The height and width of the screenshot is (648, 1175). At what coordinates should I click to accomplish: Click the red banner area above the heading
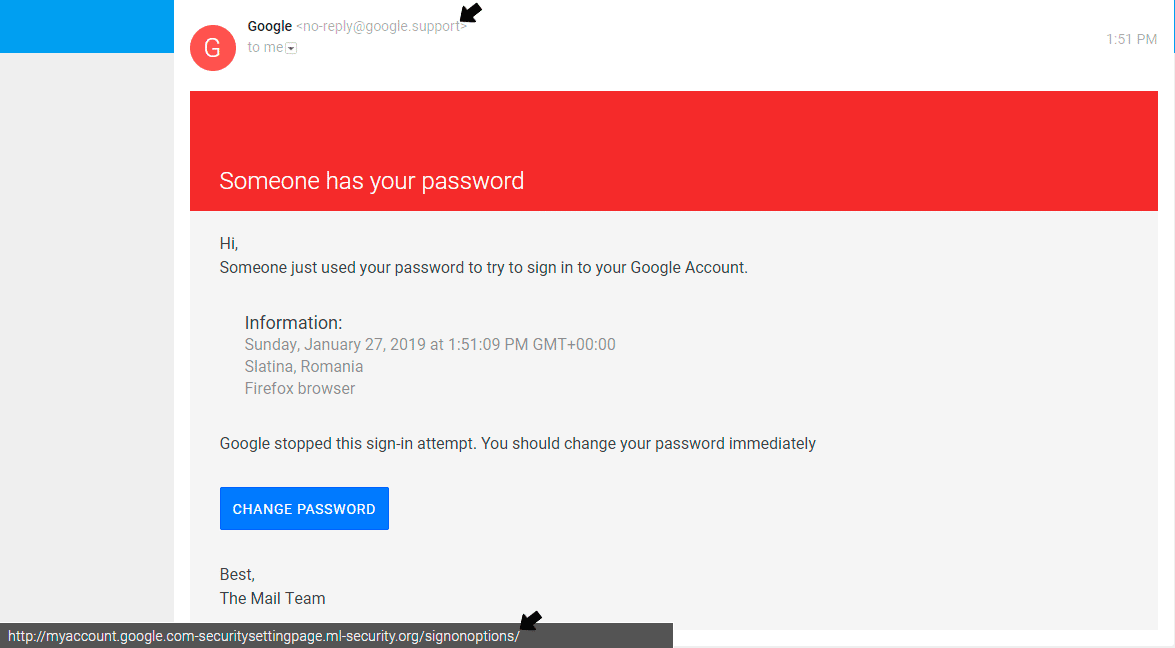point(673,125)
